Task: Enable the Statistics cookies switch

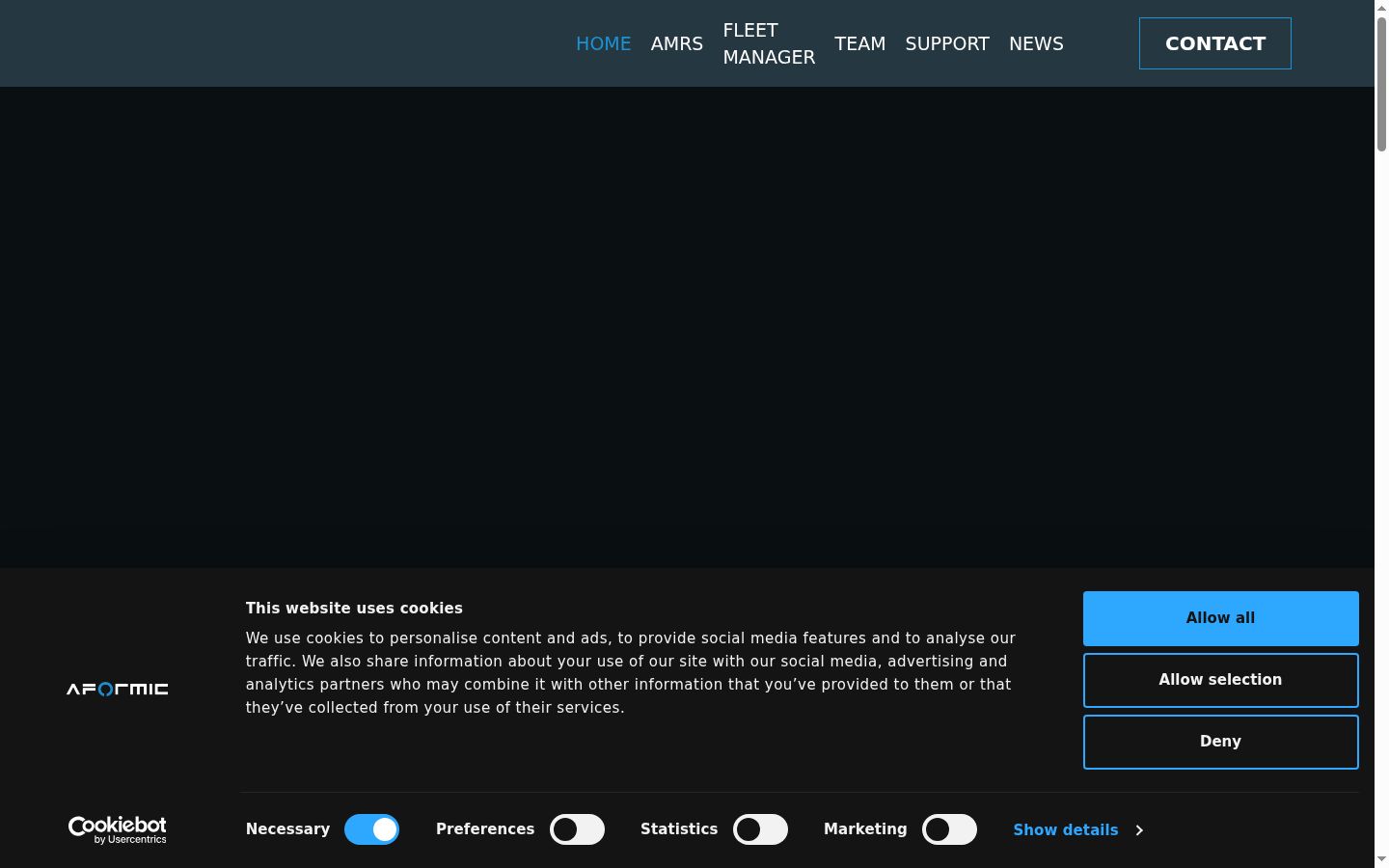Action: point(760,829)
